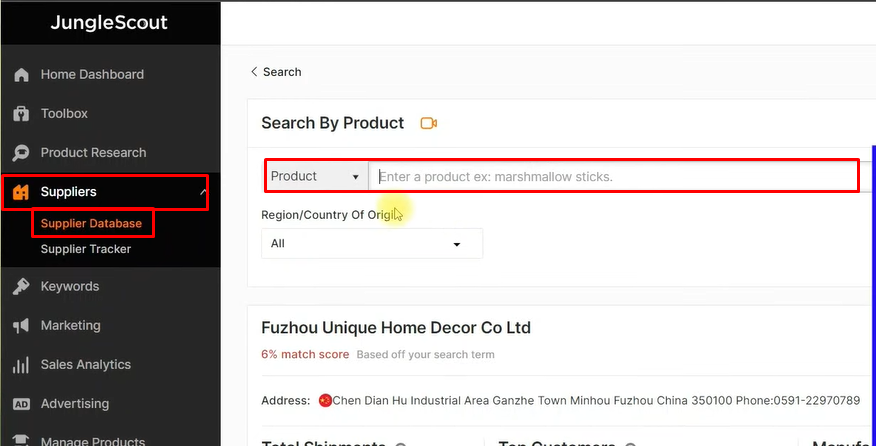Go back using the Search chevron arrow
Screen dimensions: 876x446
(x=254, y=72)
